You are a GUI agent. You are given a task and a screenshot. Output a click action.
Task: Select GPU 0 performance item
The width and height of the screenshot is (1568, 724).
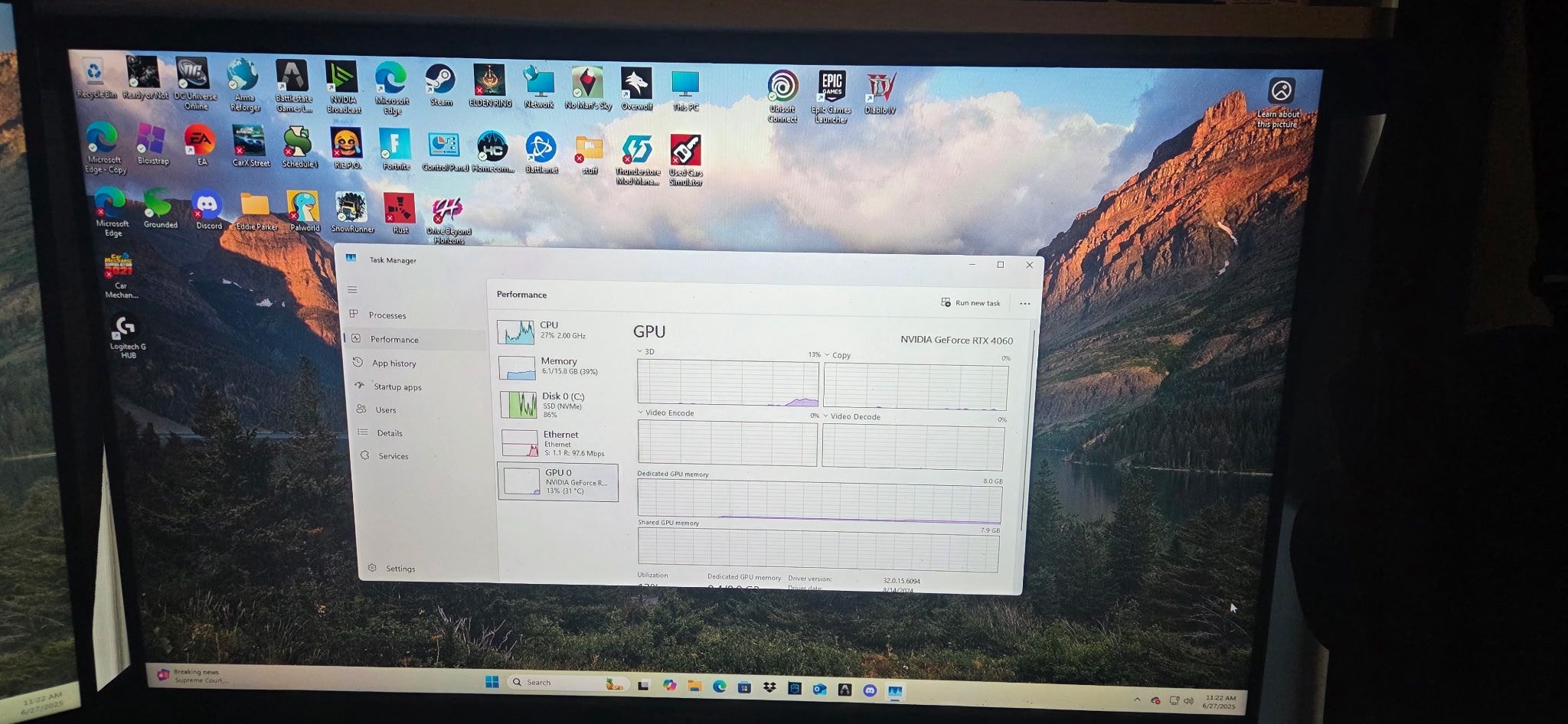(558, 482)
